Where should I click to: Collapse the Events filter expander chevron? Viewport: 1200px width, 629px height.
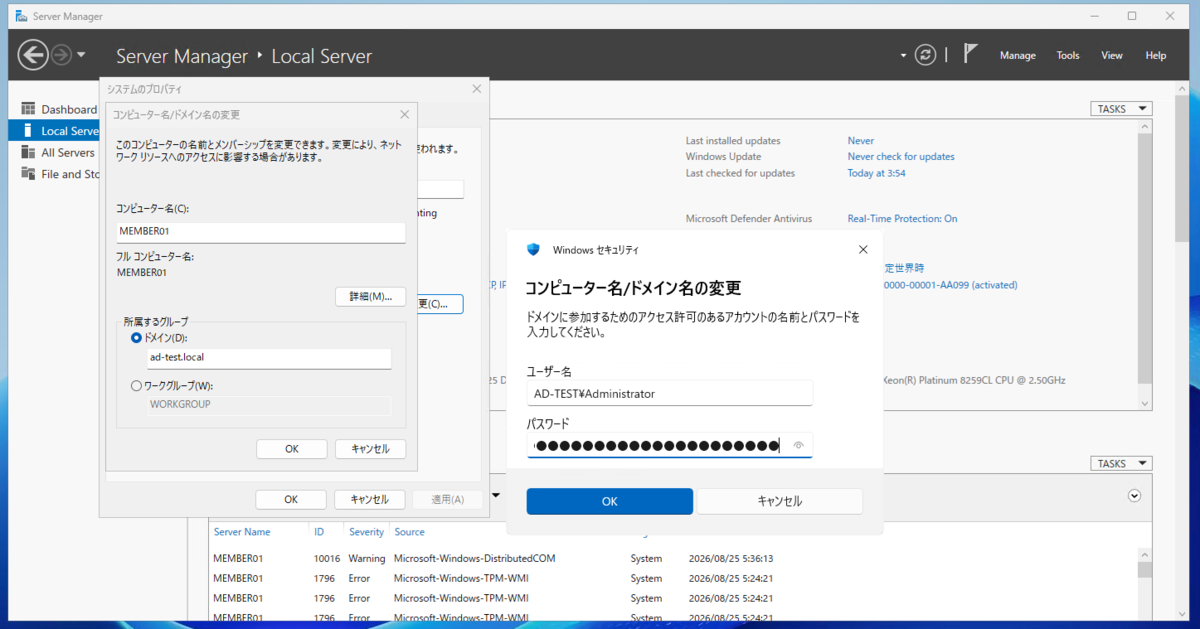click(1134, 495)
